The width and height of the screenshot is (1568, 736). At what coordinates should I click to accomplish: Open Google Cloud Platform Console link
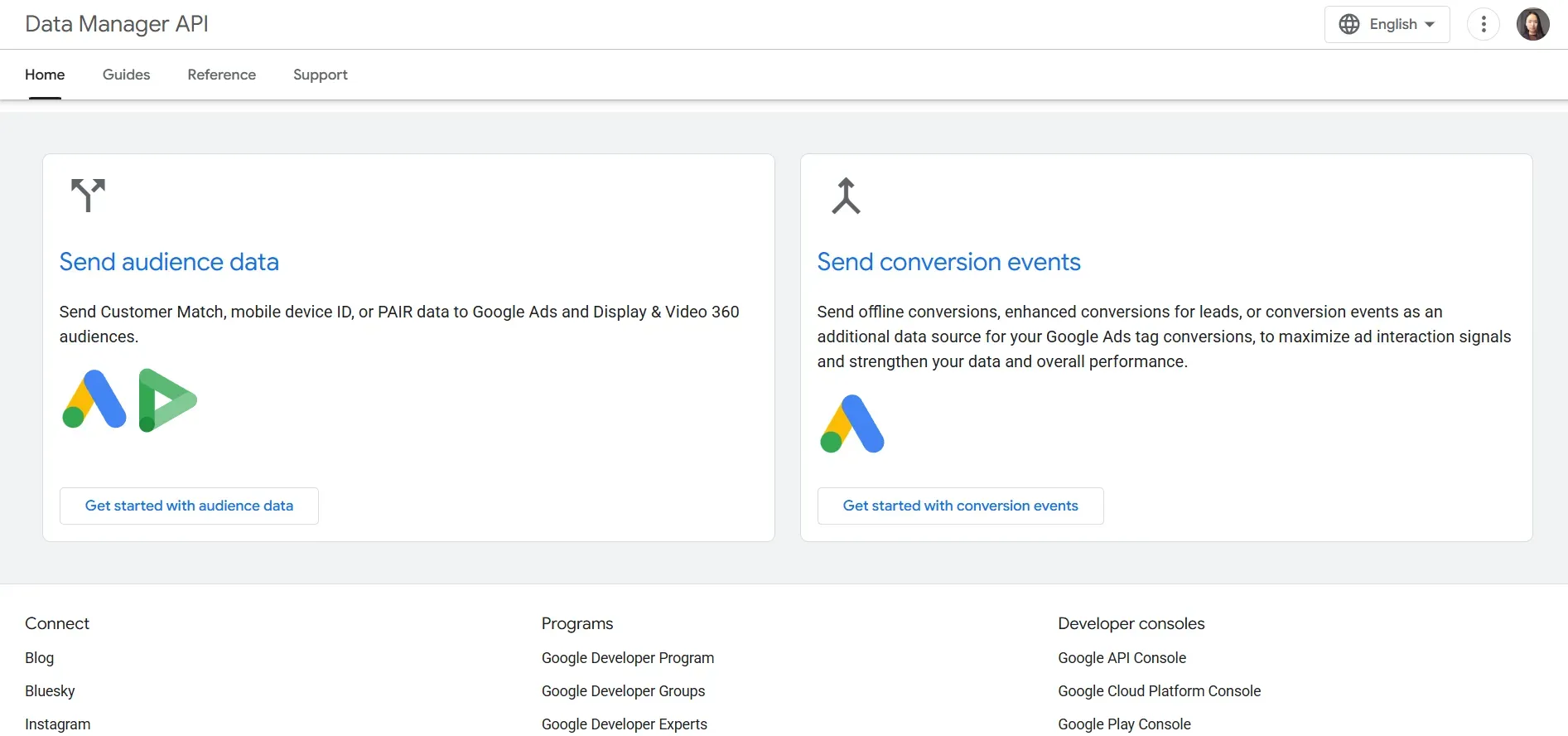(x=1159, y=690)
